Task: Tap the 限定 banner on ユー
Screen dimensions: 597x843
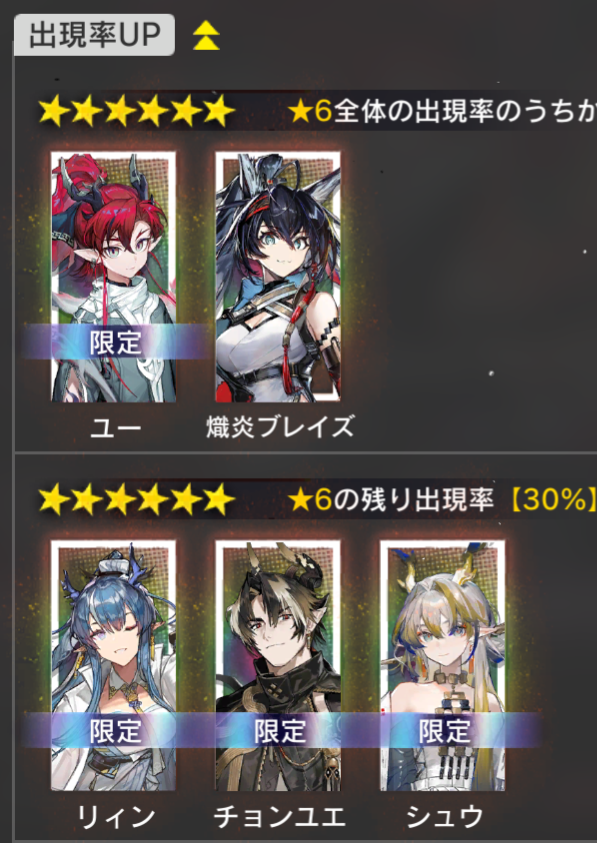Action: click(115, 342)
